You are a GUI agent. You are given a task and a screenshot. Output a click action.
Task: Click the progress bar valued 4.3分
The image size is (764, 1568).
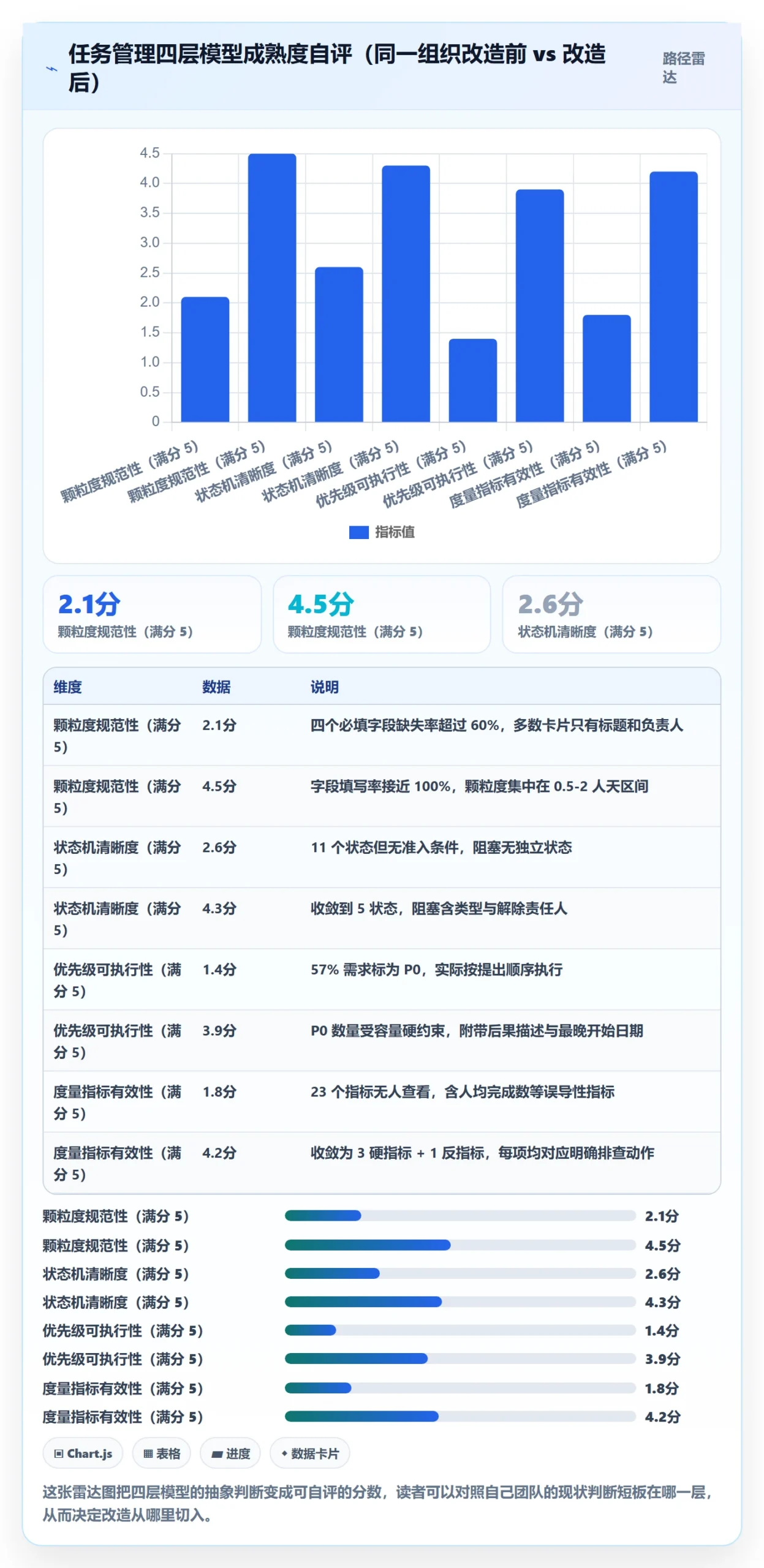point(460,1302)
